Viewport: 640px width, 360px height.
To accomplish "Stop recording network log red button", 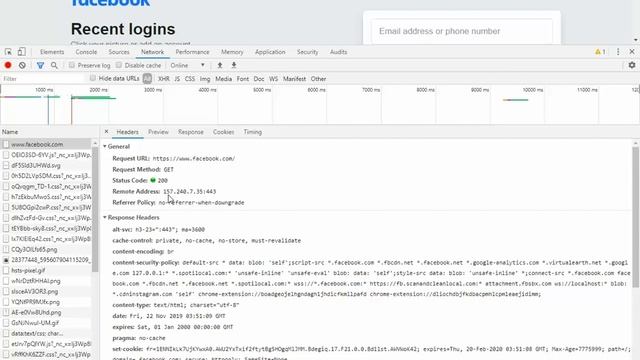I will [8, 65].
